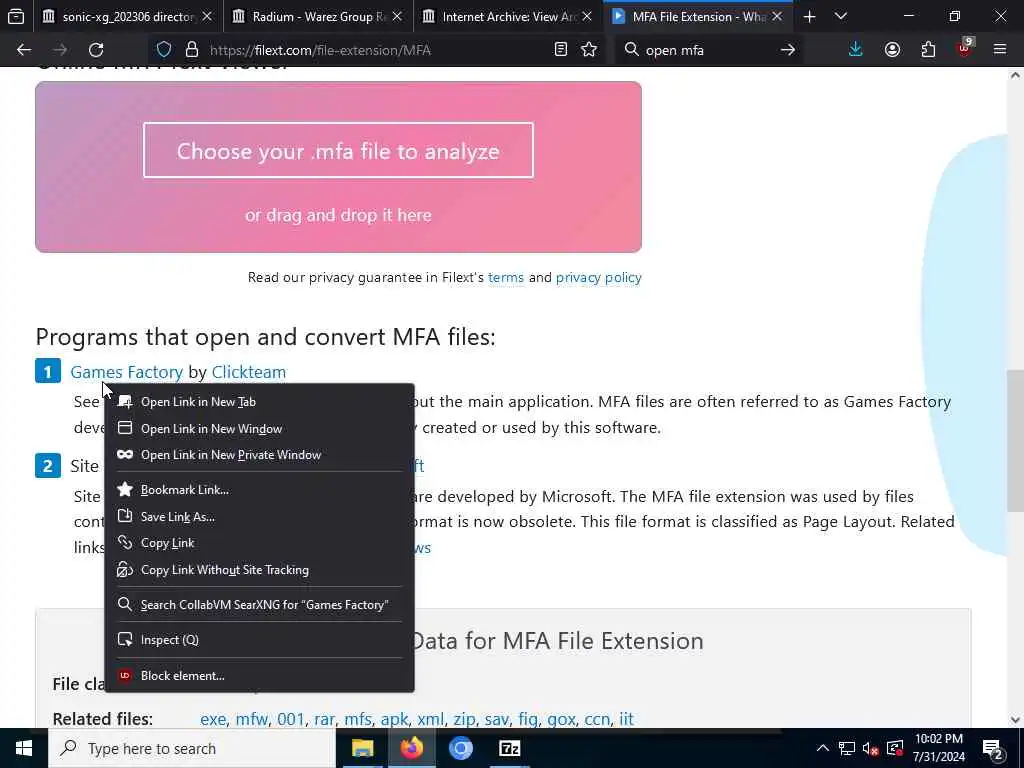This screenshot has height=768, width=1024.
Task: Open the zip related file link
Action: click(x=464, y=718)
